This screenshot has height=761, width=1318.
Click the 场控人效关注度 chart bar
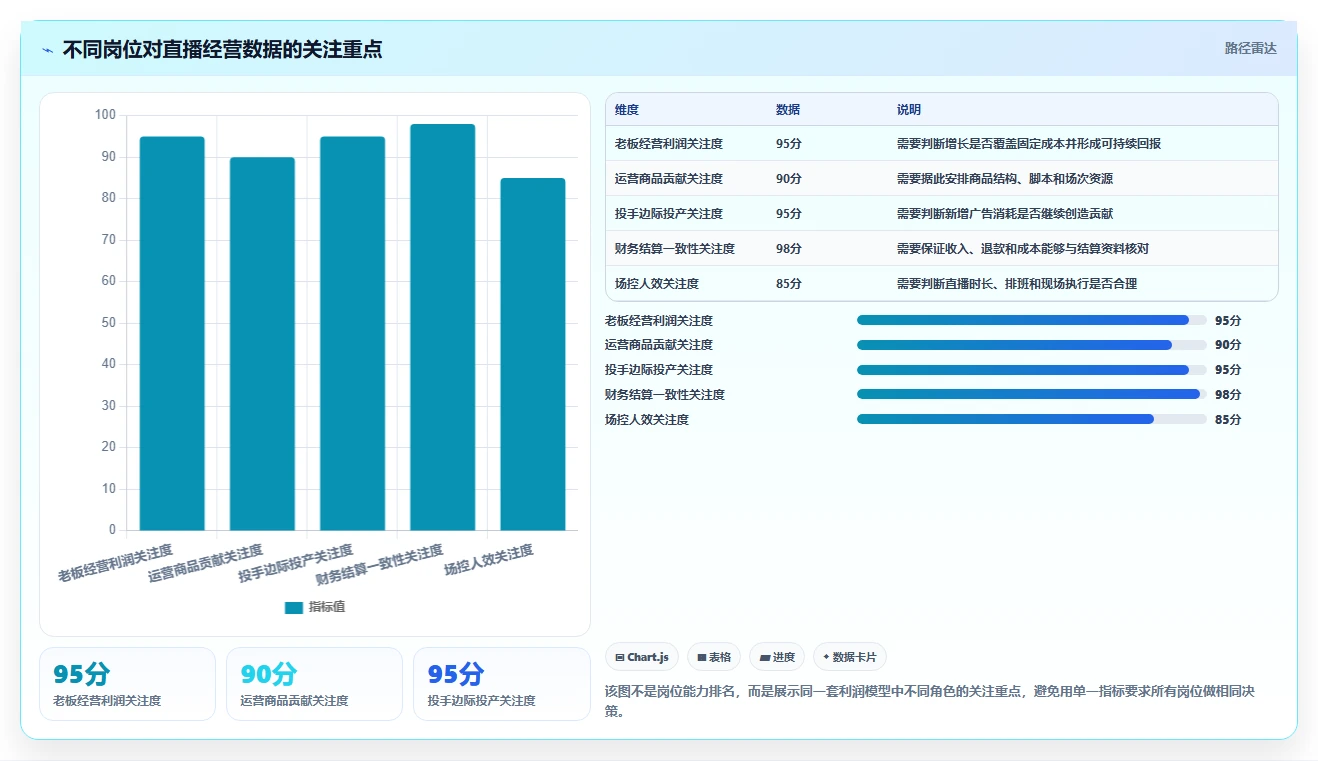point(533,354)
